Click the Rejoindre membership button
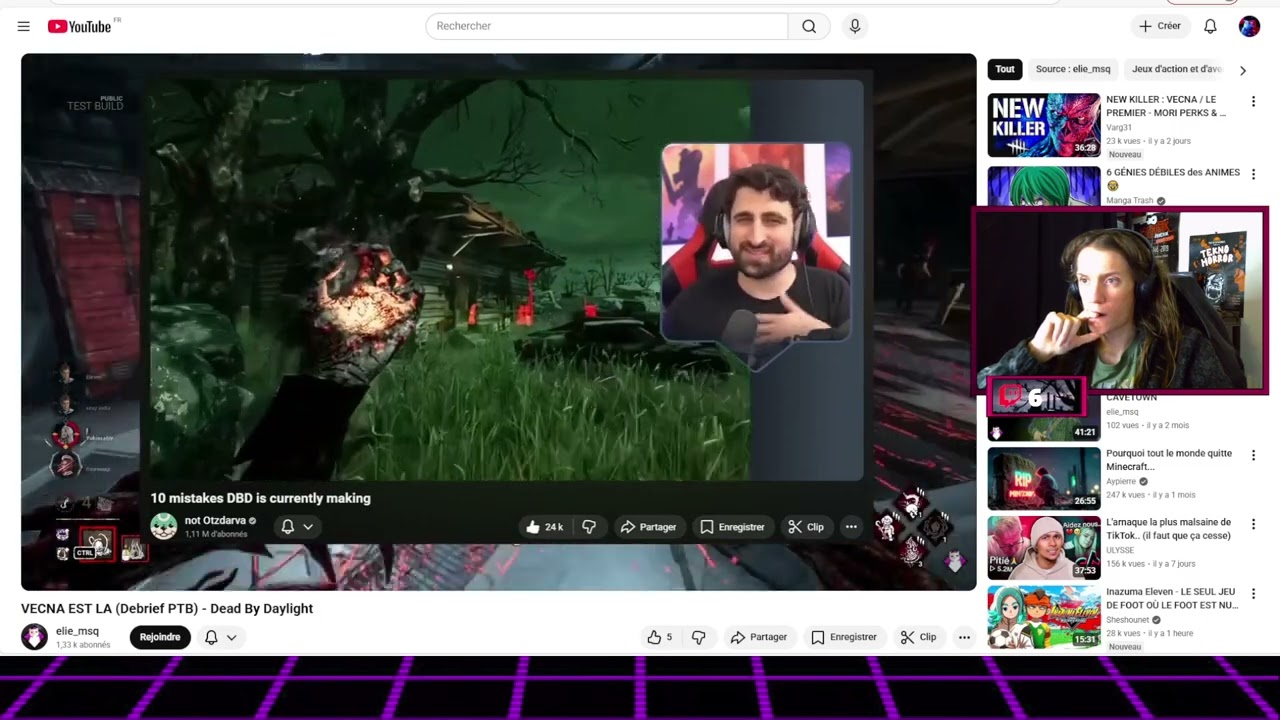 (160, 637)
